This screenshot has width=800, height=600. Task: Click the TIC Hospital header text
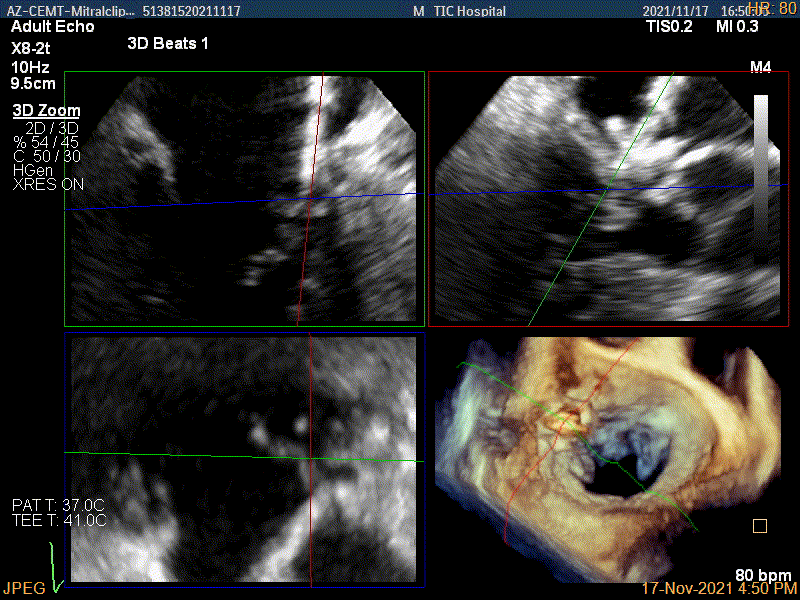[466, 12]
